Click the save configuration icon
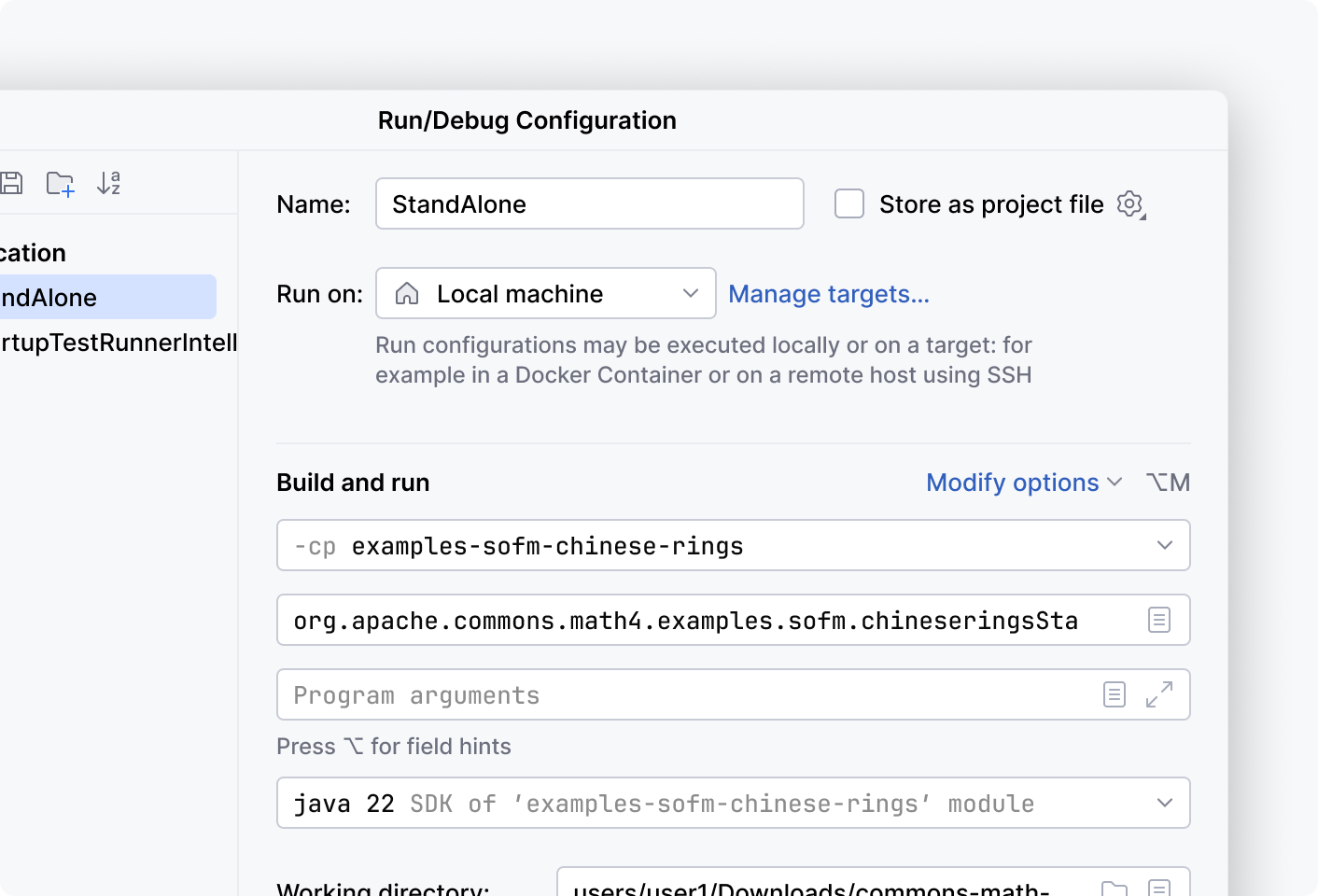The height and width of the screenshot is (896, 1318). pos(11,183)
